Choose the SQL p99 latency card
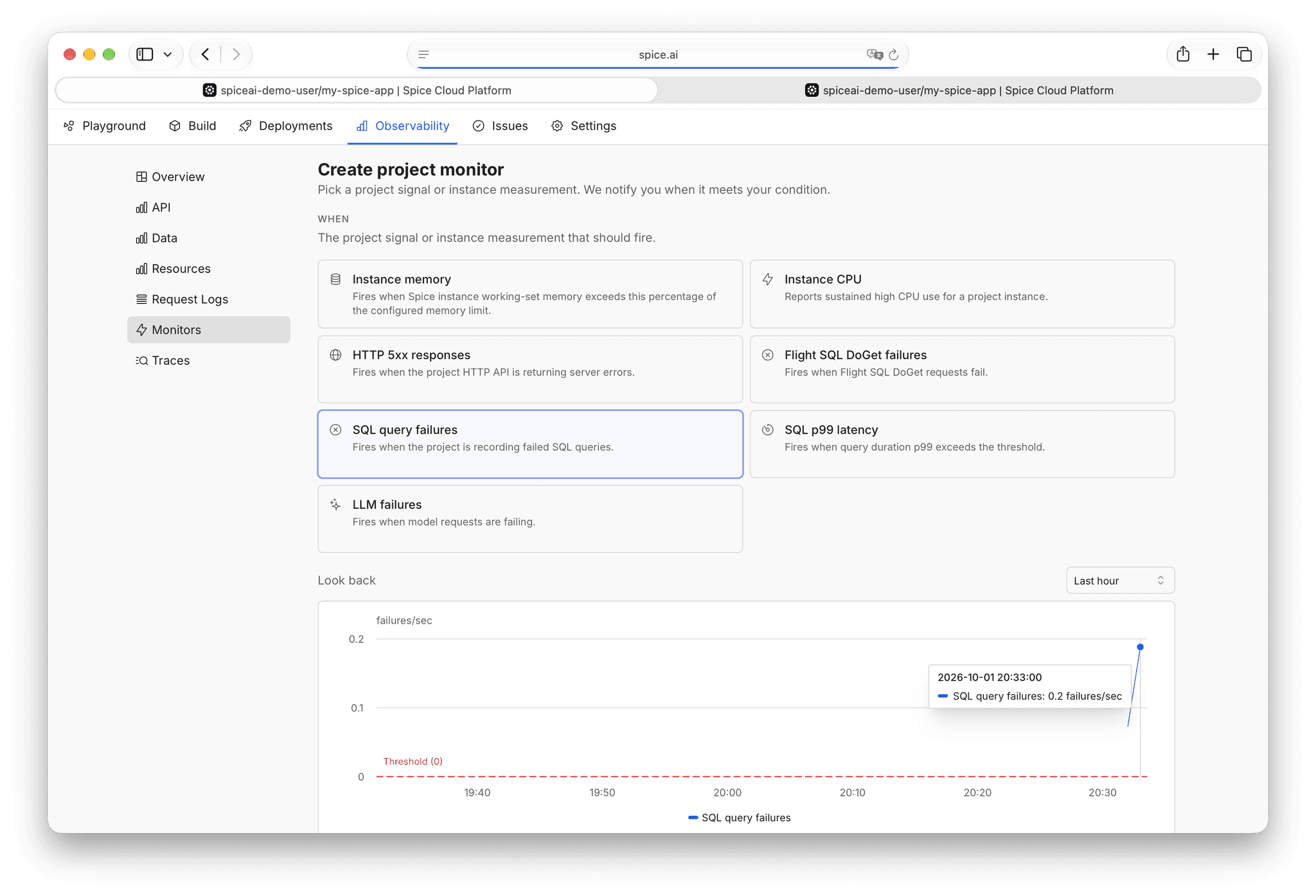Image resolution: width=1316 pixels, height=896 pixels. coord(962,444)
